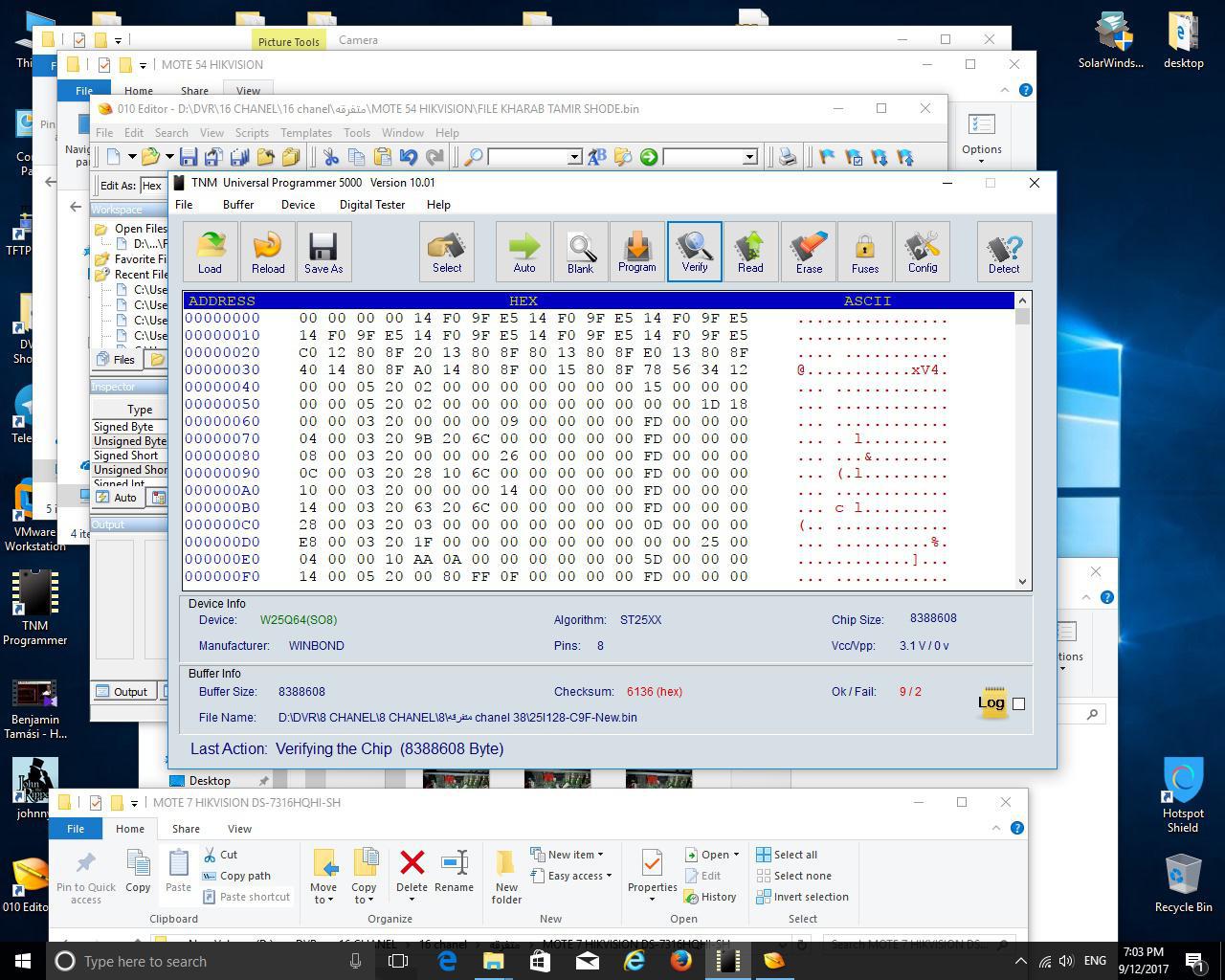
Task: Click the New folder button
Action: (507, 877)
